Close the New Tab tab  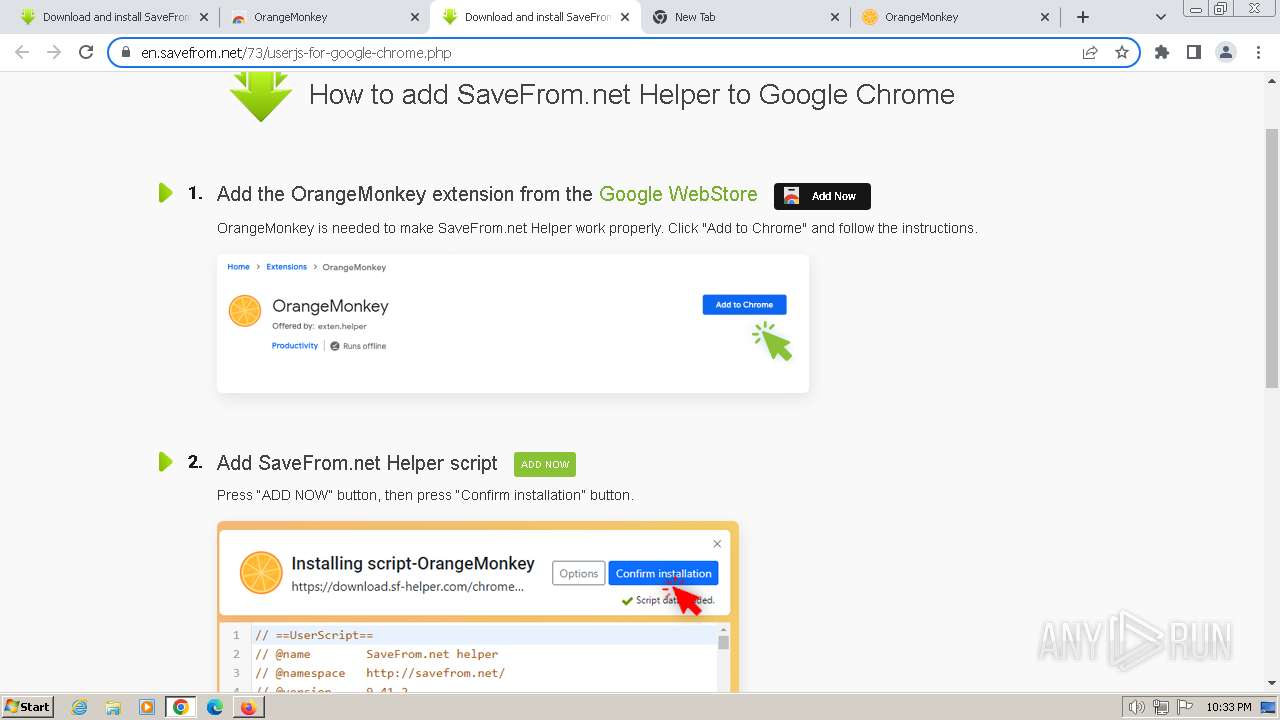pyautogui.click(x=836, y=17)
